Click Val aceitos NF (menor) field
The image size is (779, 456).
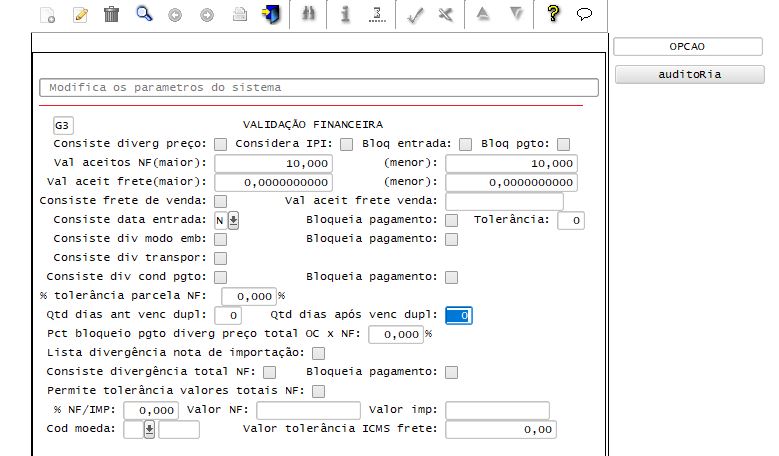511,163
